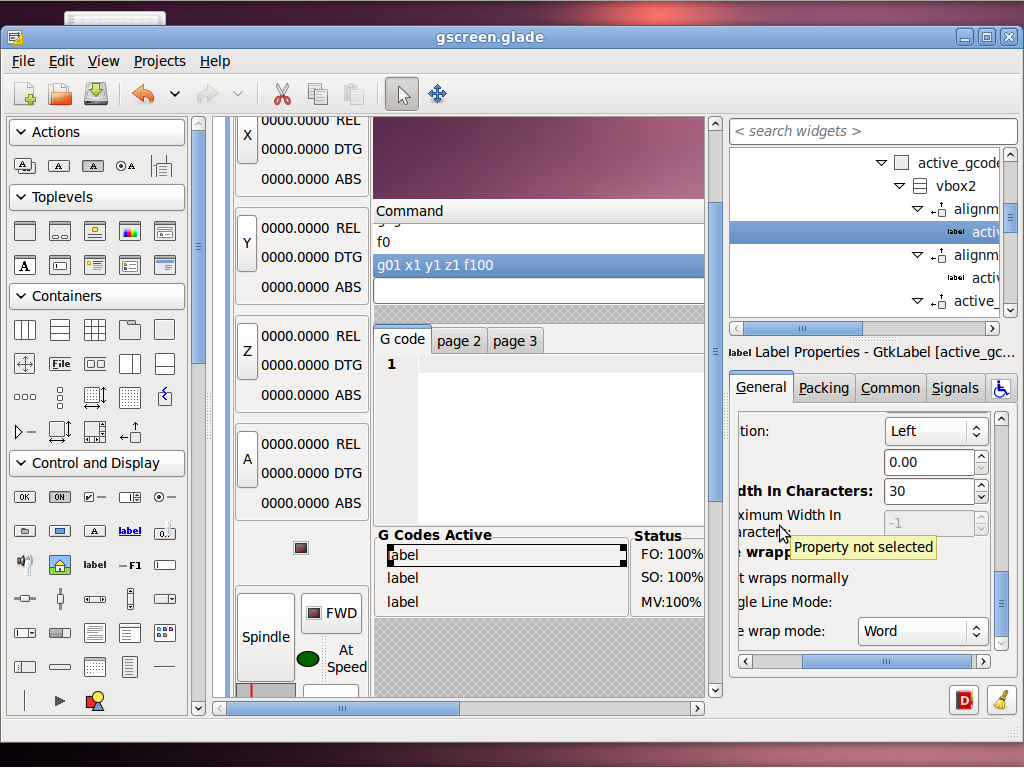The height and width of the screenshot is (768, 1024).
Task: Open the File menu
Action: click(24, 61)
